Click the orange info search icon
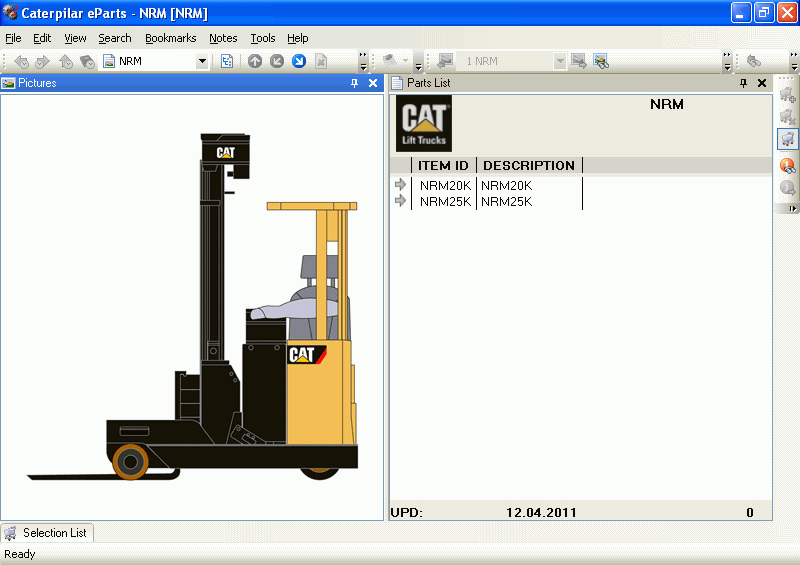 tap(787, 165)
